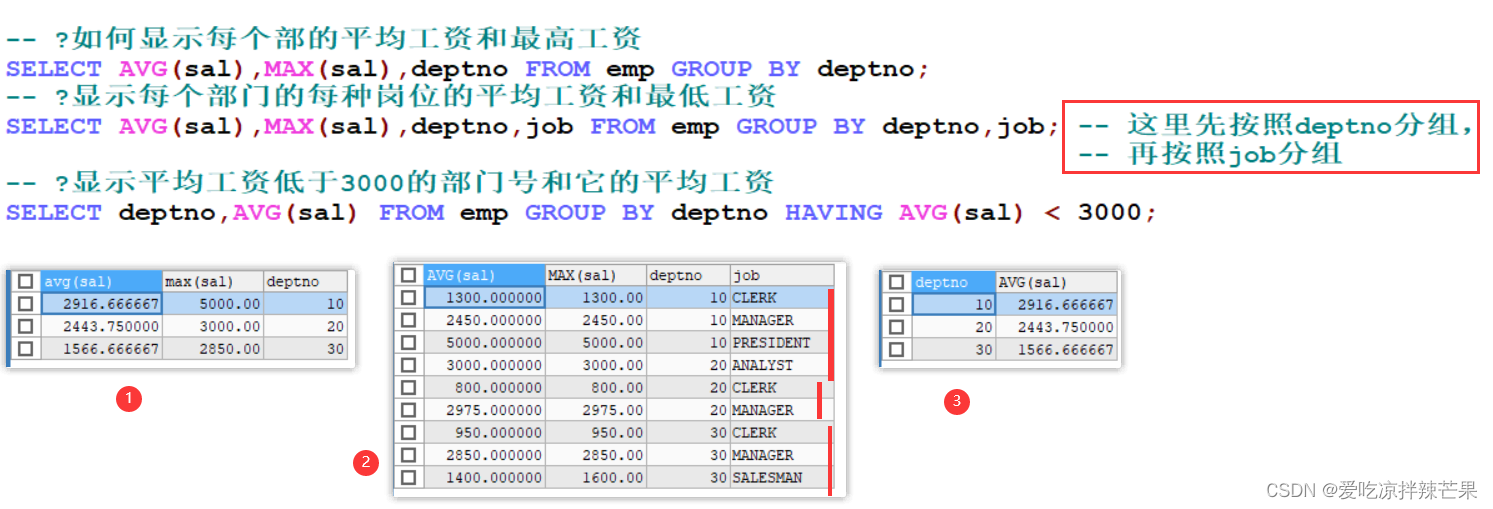Click AVG(sal) header in the job grid
1493x509 pixels.
click(x=484, y=275)
